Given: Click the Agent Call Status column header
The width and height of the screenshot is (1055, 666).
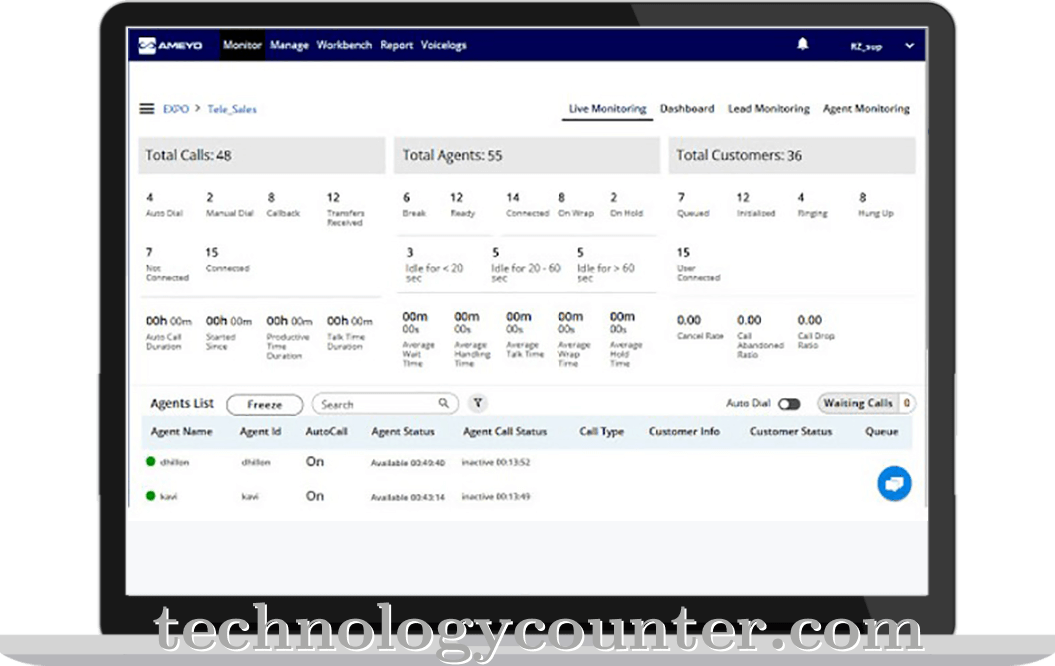Looking at the screenshot, I should [x=505, y=431].
